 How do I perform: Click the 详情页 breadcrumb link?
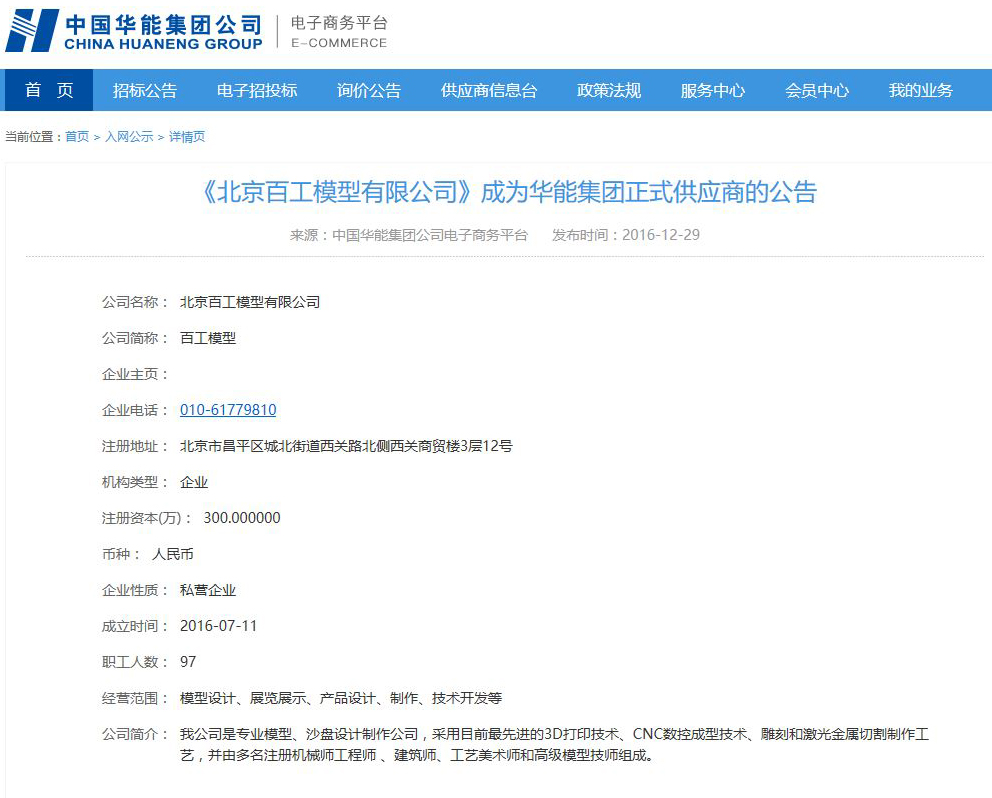click(x=187, y=137)
